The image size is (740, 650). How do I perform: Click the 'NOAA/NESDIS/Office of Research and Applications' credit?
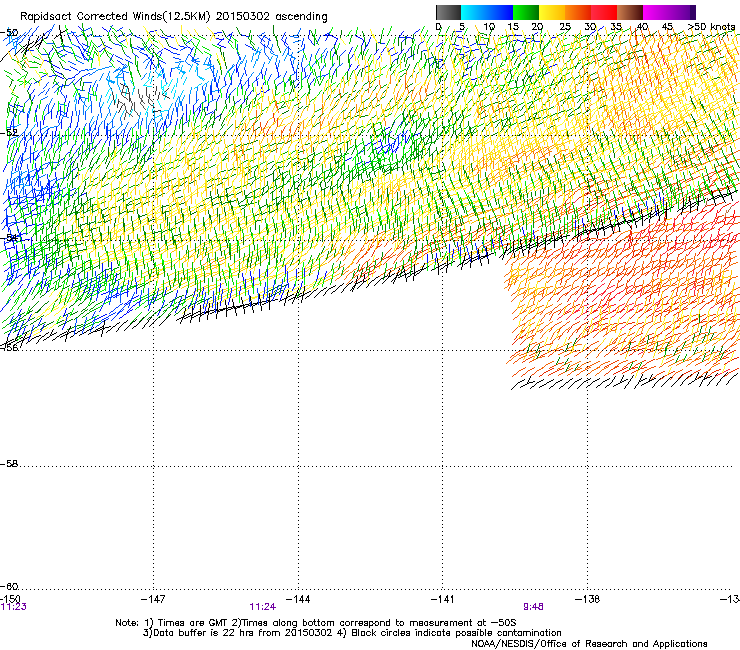pos(589,644)
